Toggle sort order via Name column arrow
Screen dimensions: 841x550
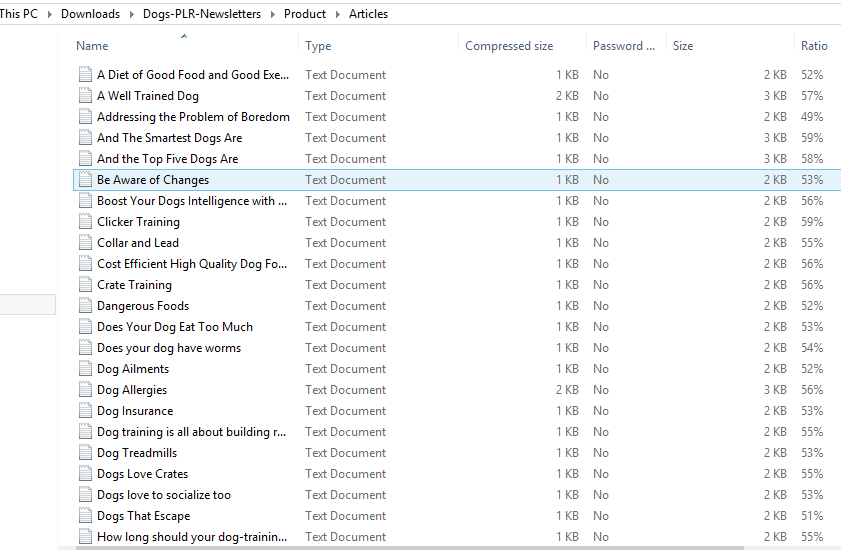click(x=184, y=36)
